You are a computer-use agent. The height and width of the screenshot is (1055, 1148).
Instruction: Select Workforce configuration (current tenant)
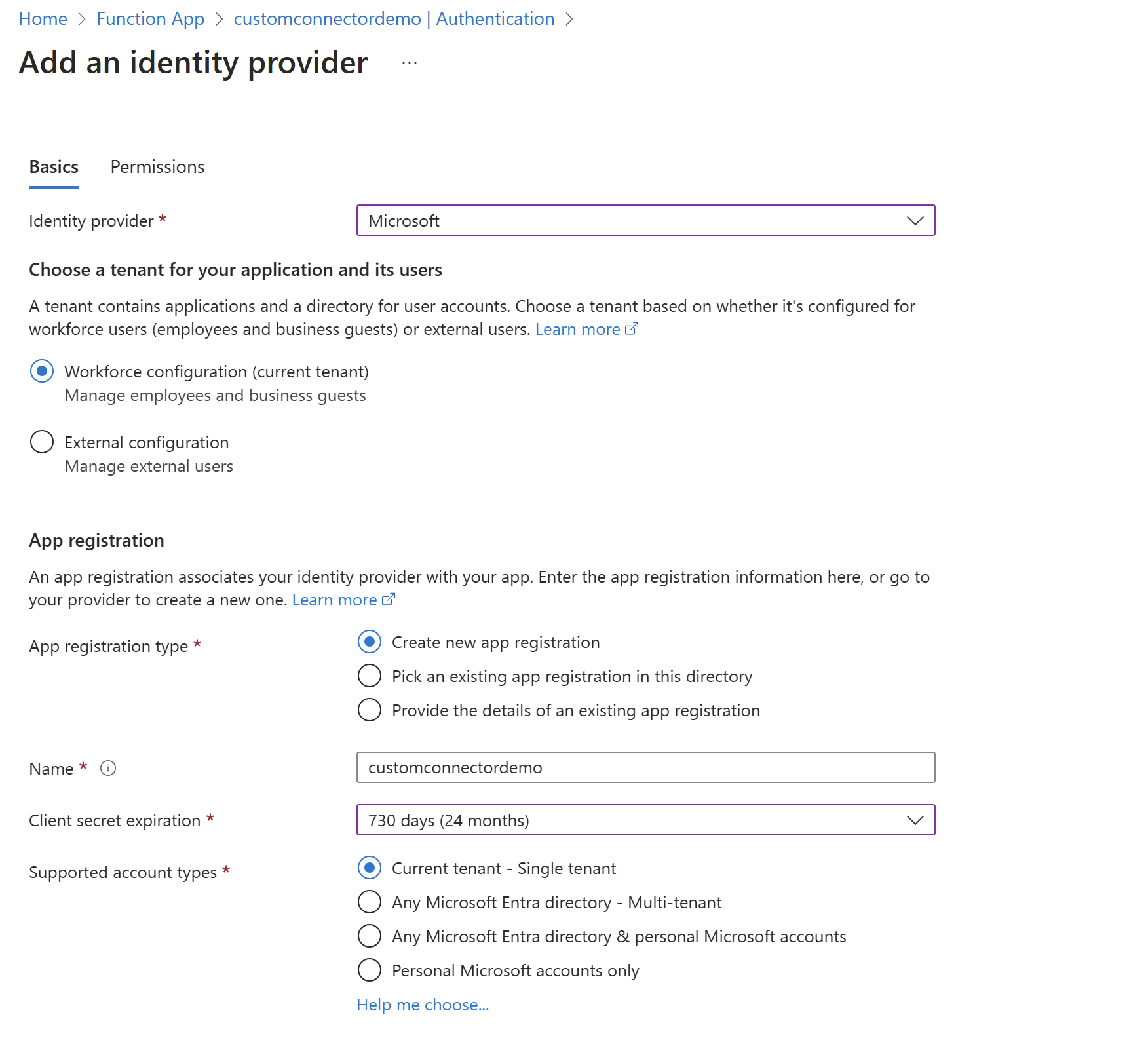click(41, 371)
